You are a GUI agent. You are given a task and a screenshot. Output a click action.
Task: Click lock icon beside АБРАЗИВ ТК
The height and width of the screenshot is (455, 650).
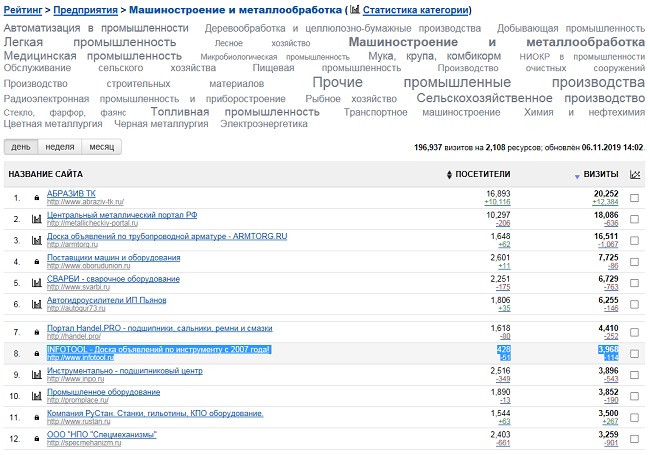coord(37,198)
